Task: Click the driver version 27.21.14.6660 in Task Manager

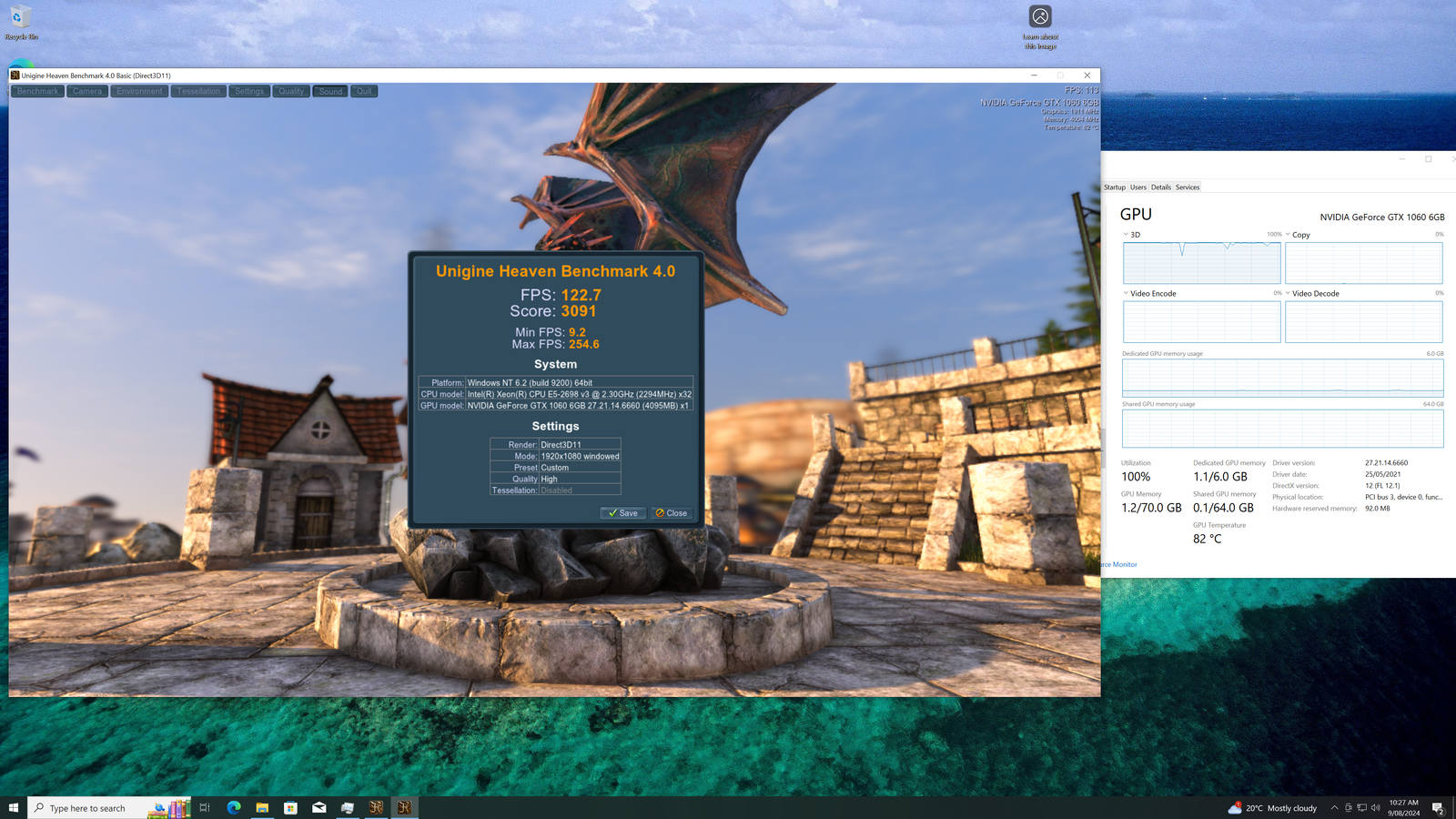Action: click(1386, 463)
